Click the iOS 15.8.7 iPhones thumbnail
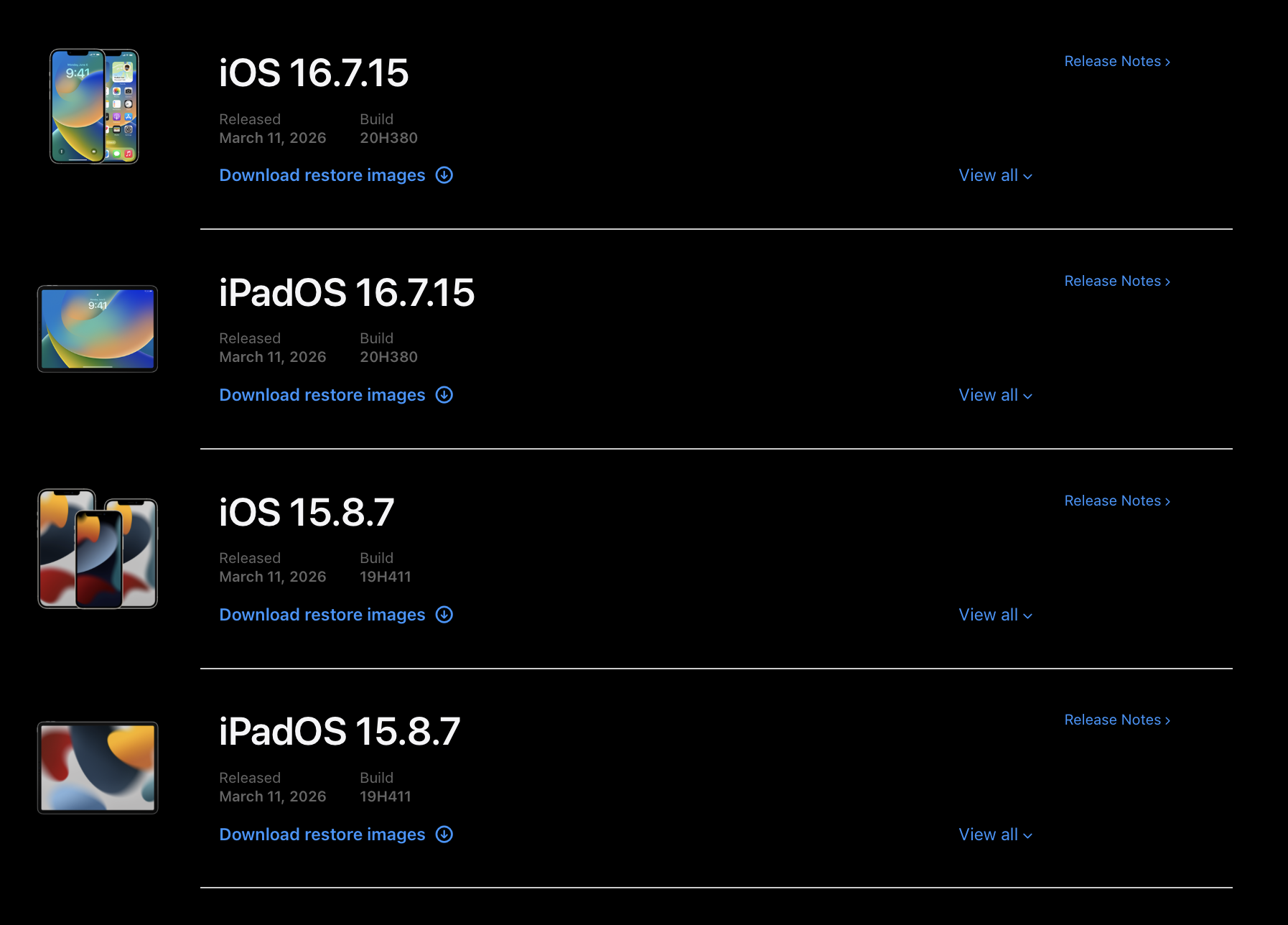This screenshot has height=925, width=1288. click(98, 549)
